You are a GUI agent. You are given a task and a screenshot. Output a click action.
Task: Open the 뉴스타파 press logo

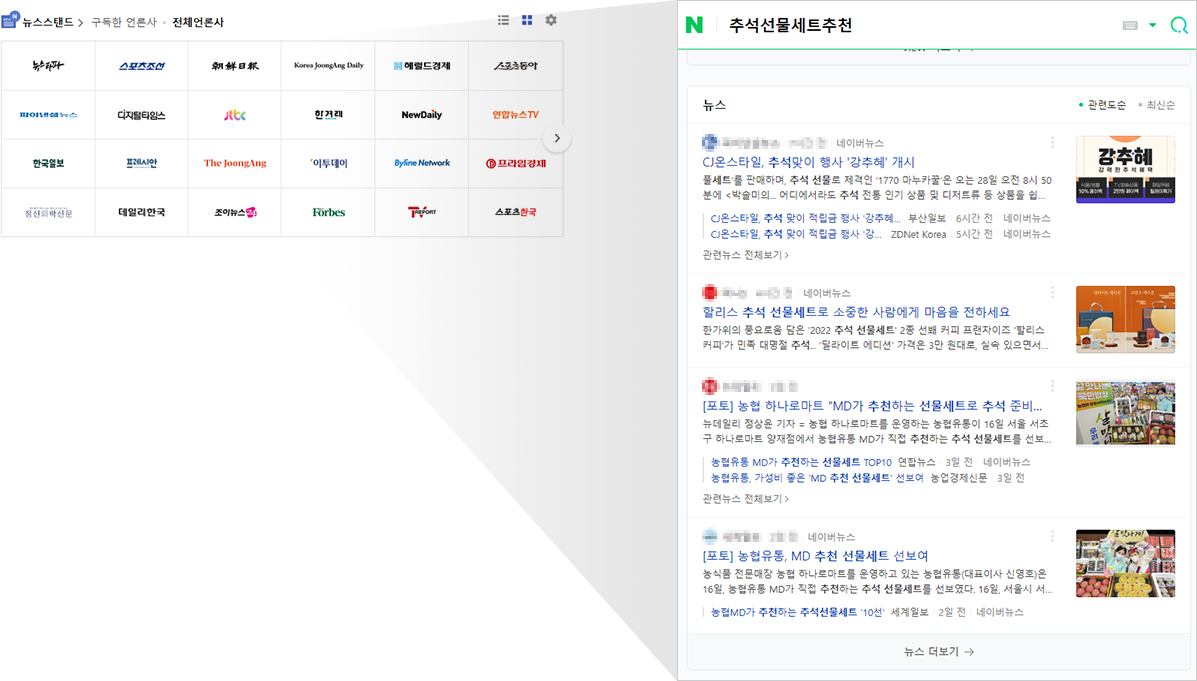(x=48, y=66)
